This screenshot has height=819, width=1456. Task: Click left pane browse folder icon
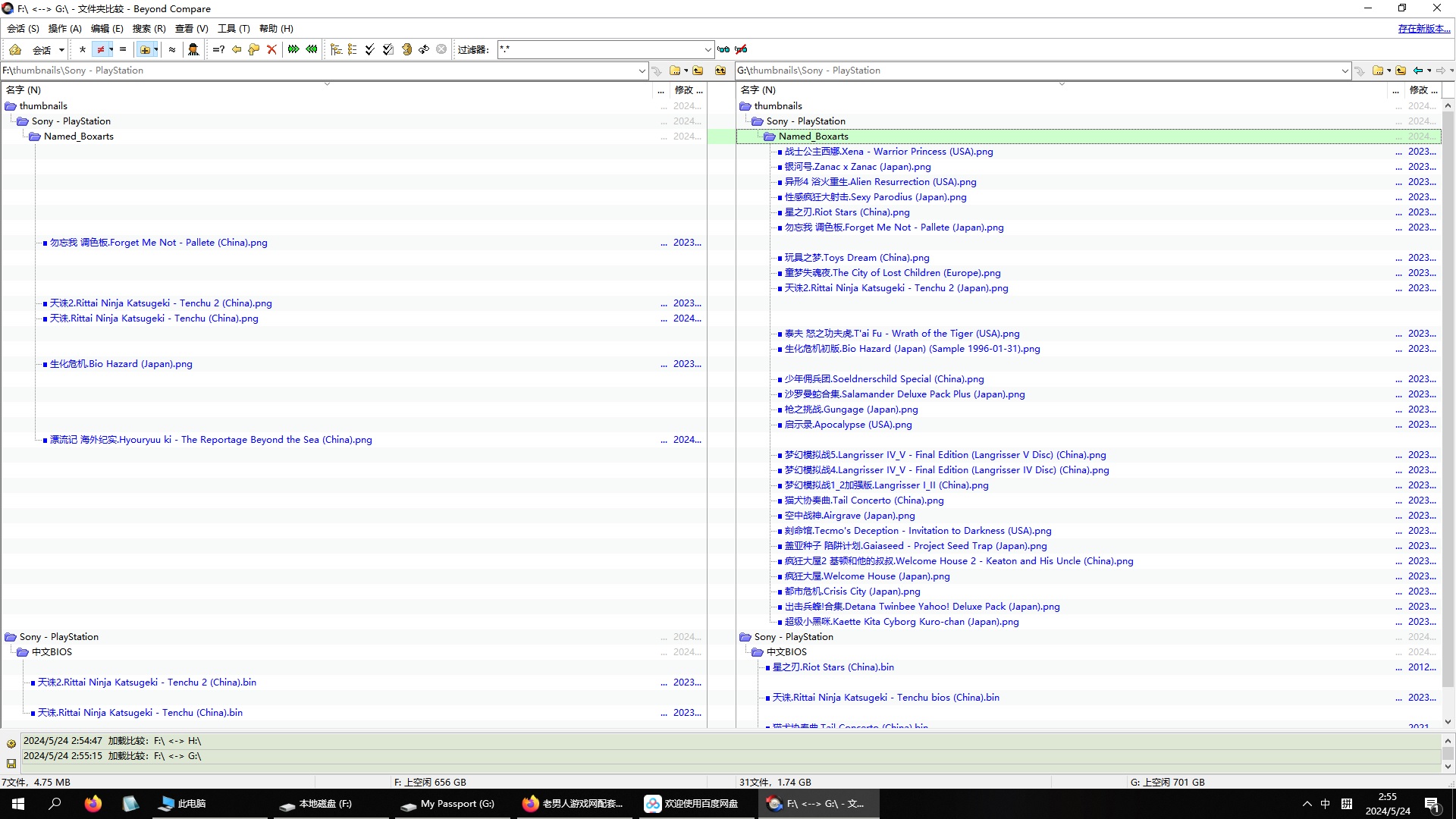(676, 71)
